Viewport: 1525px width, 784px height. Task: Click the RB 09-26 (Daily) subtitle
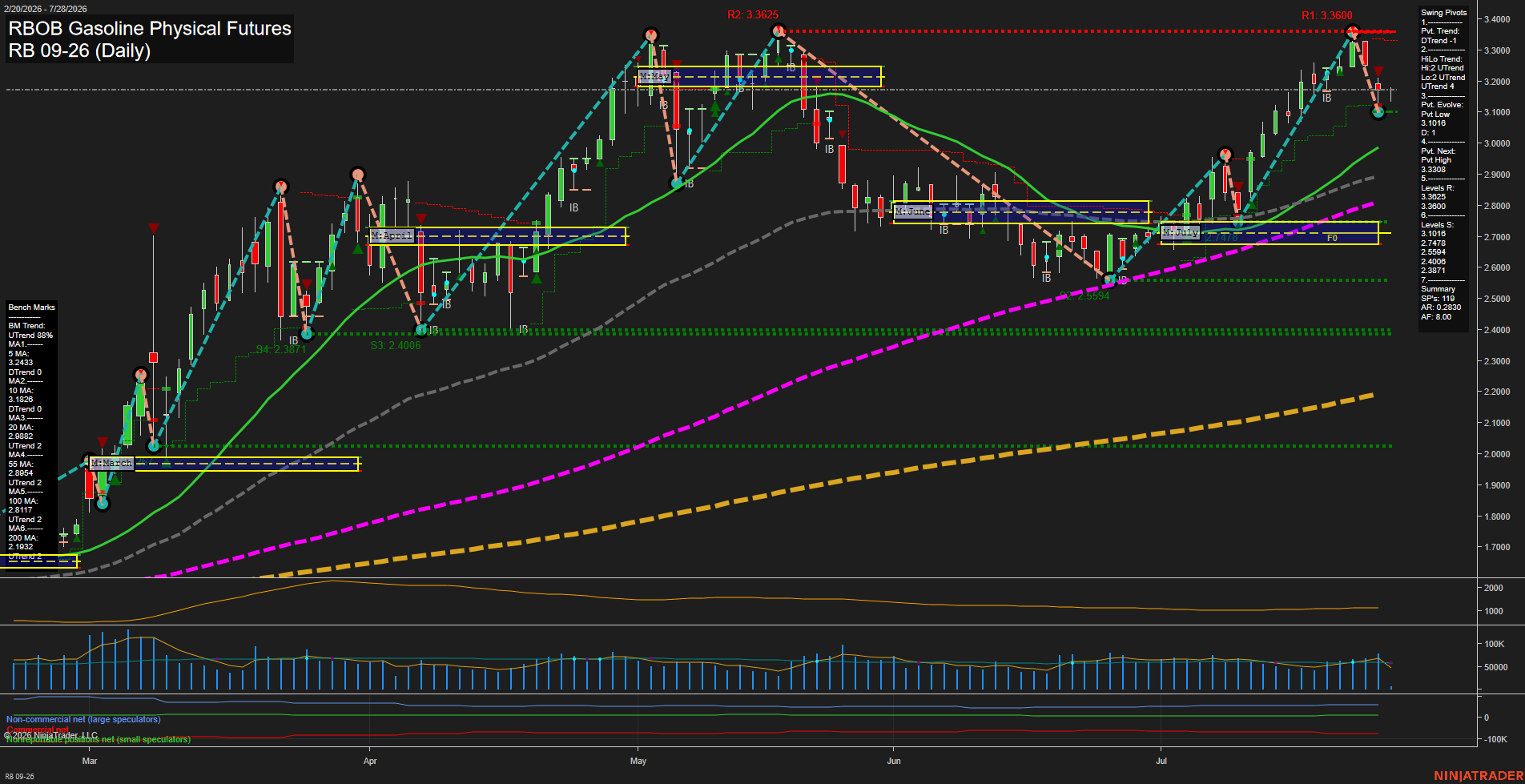(x=79, y=51)
